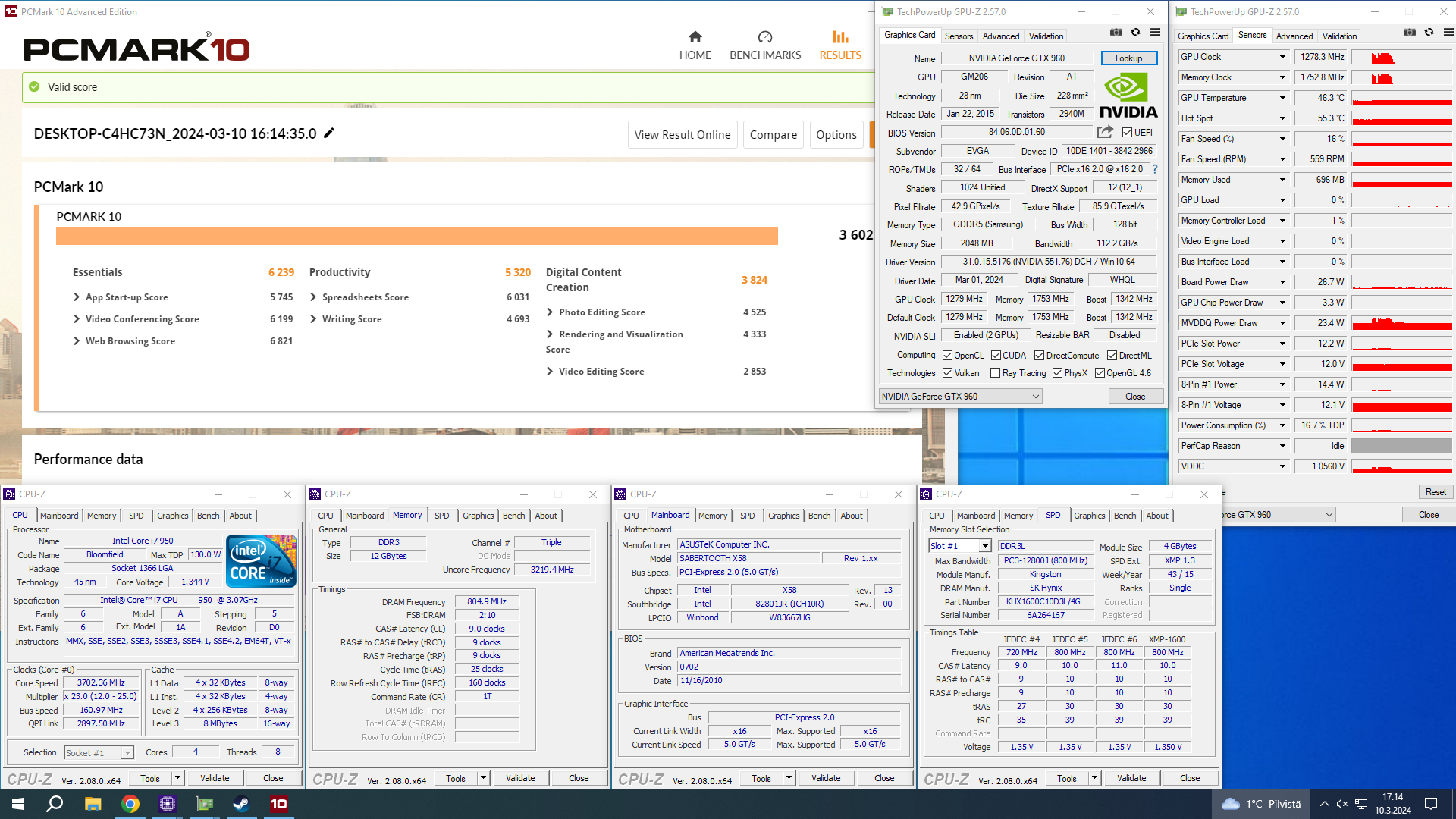Toggle the PhysX checkbox in GPU-Z

coord(1057,373)
